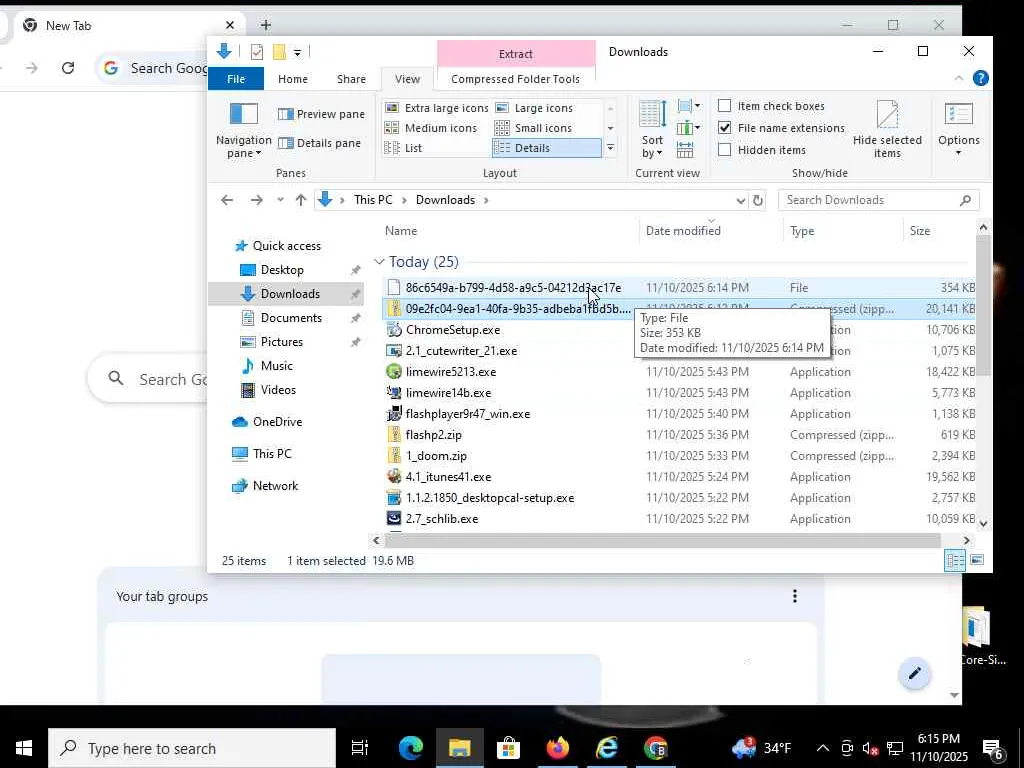This screenshot has width=1024, height=768.
Task: Click This PC in the address breadcrumb
Action: [x=373, y=200]
